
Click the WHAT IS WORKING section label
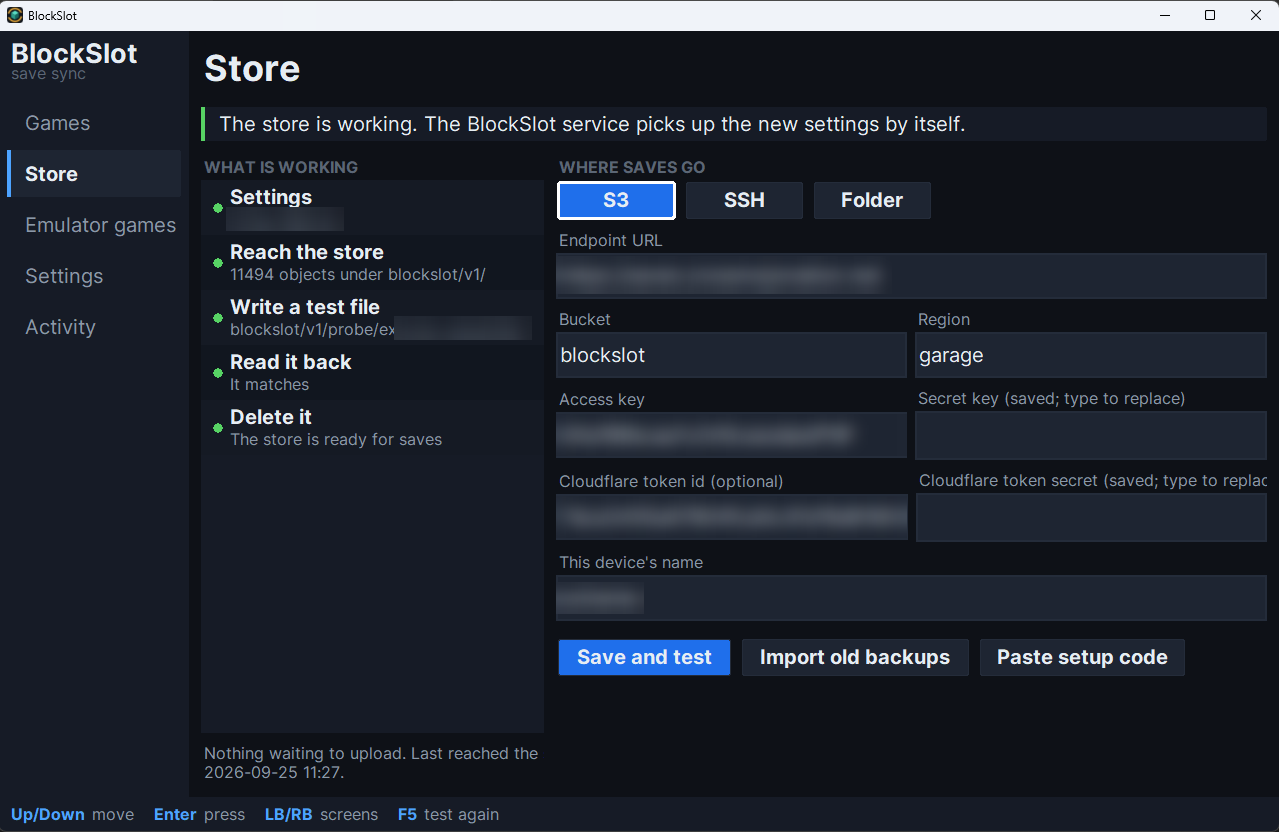(x=281, y=168)
